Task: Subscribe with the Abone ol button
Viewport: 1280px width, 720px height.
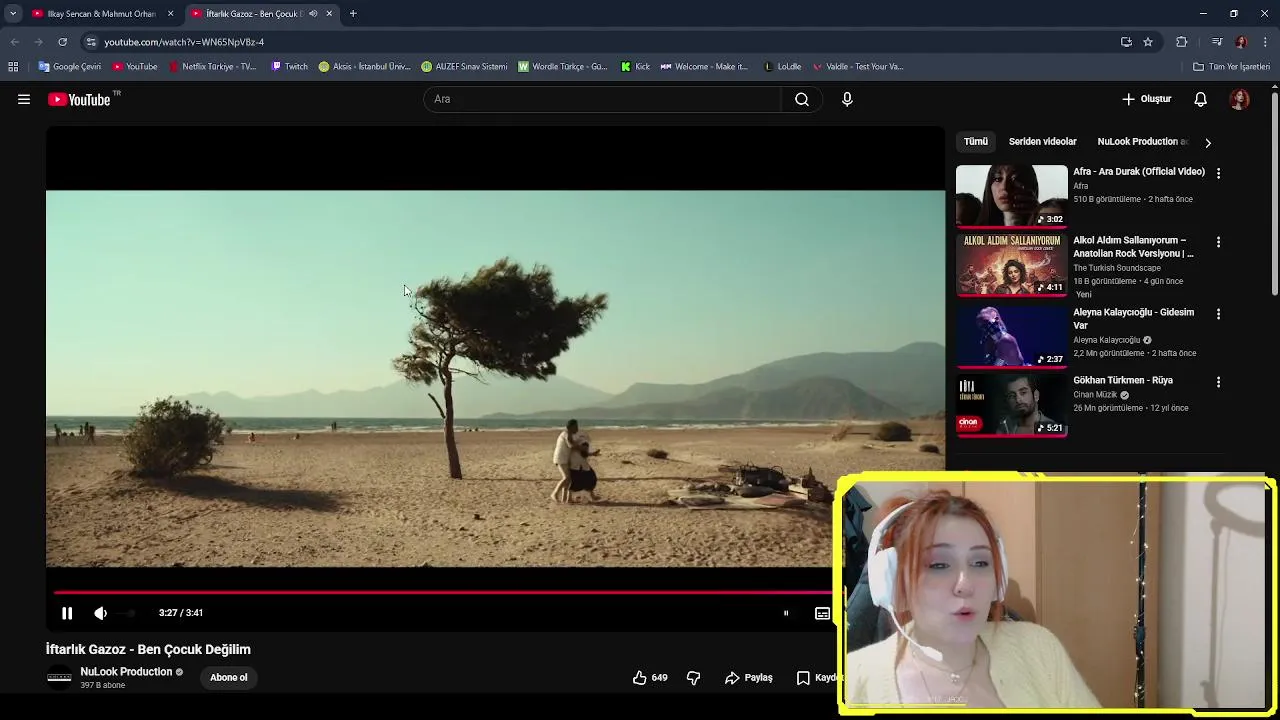Action: pyautogui.click(x=229, y=677)
